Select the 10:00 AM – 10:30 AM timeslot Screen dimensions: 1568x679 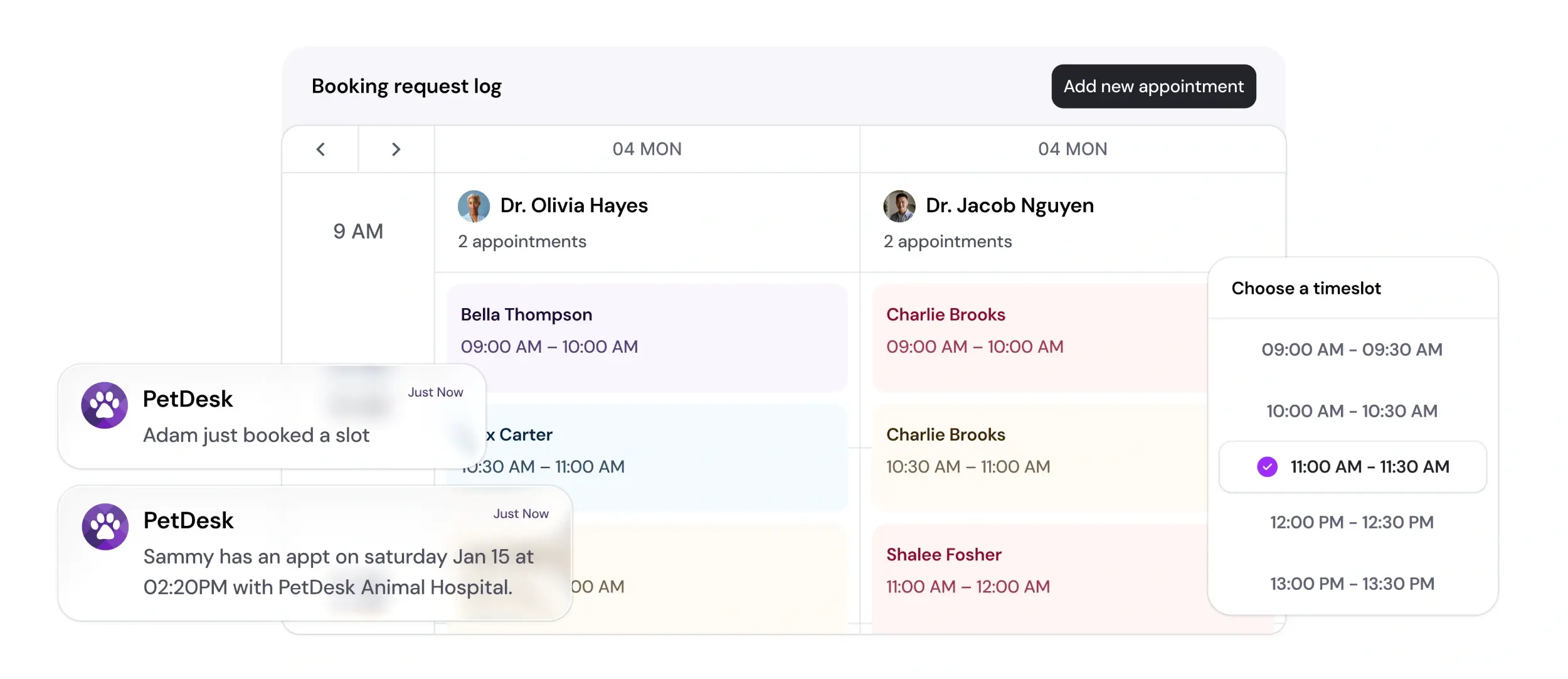[x=1352, y=411]
